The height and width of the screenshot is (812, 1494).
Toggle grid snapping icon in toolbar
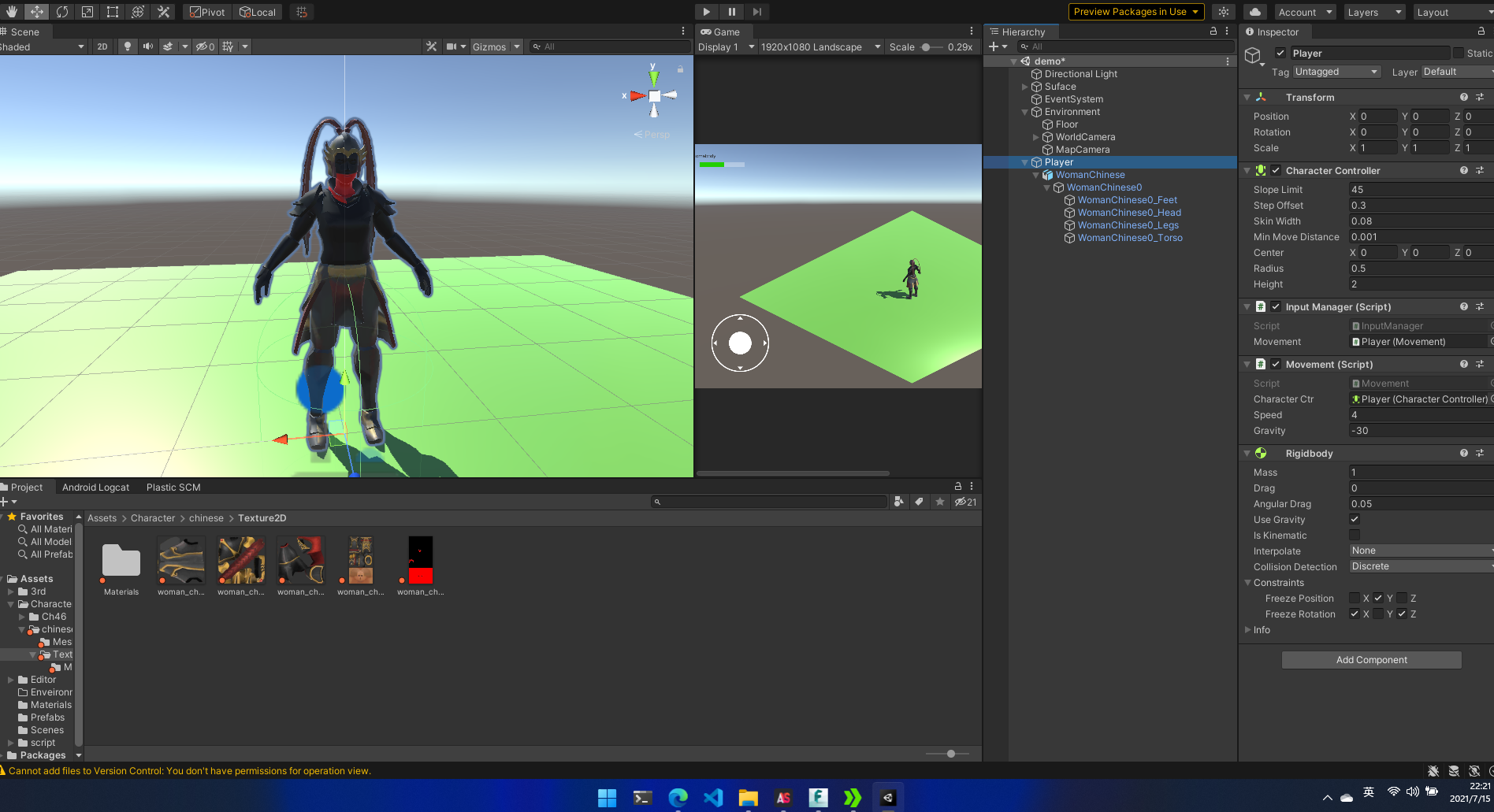pos(302,12)
